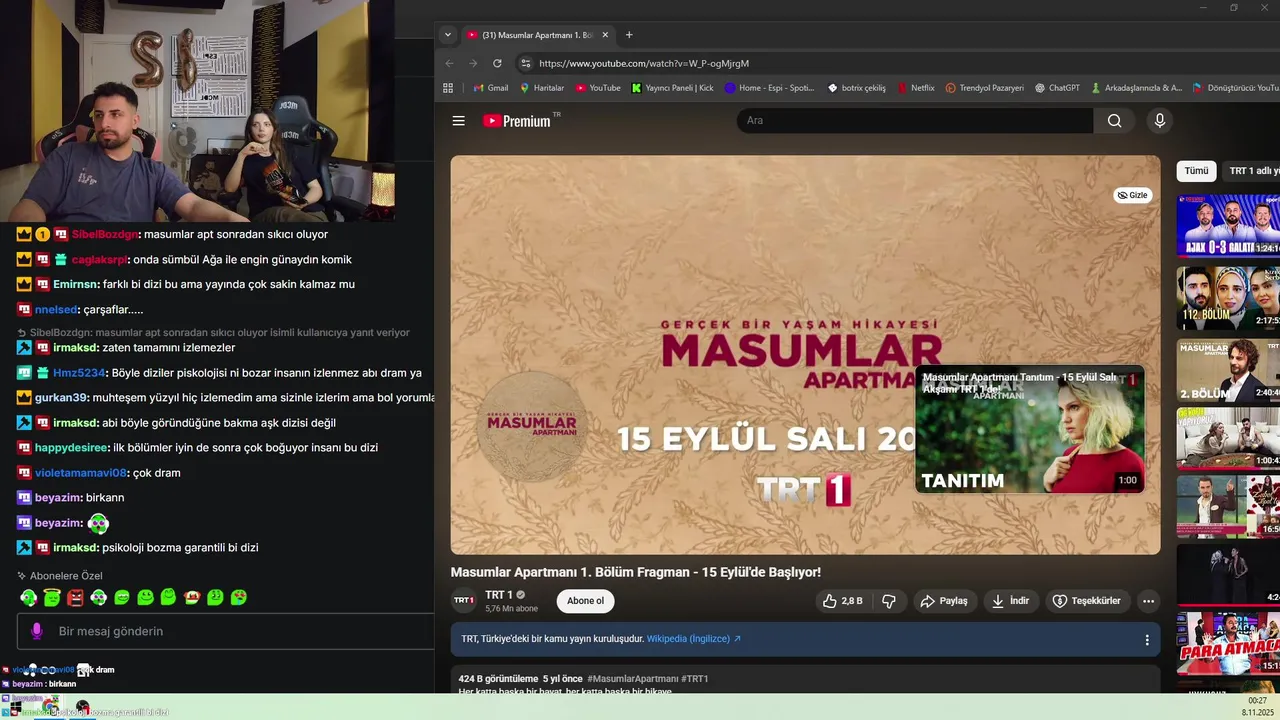
Task: Open the Gmail bookmark
Action: tap(491, 88)
